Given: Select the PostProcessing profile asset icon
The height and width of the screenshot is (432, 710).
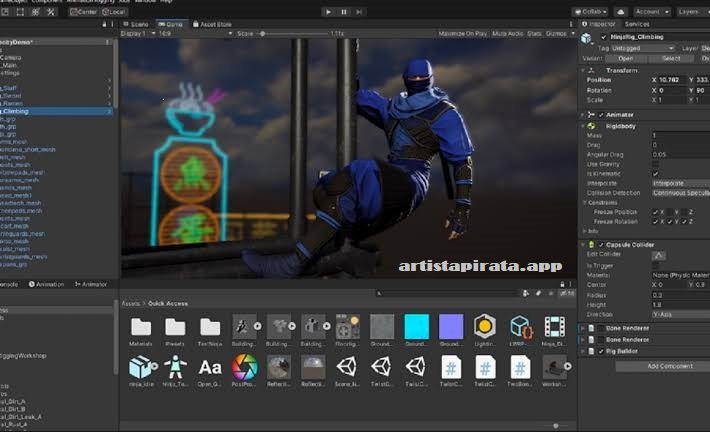Looking at the screenshot, I should tap(245, 367).
